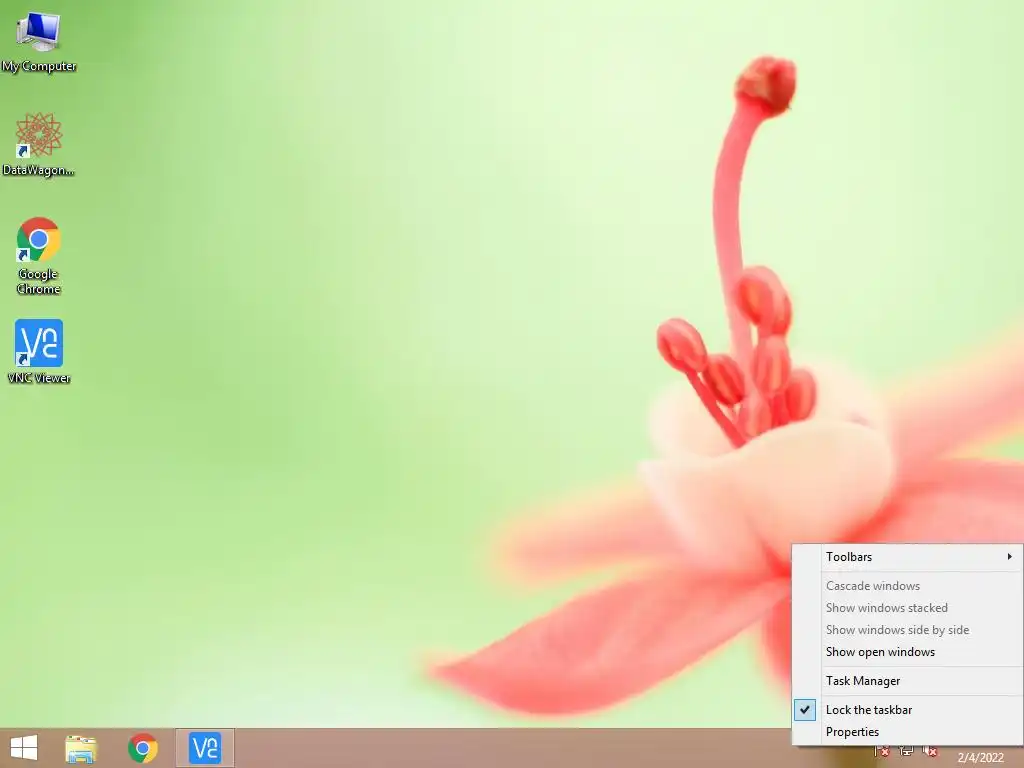The image size is (1024, 768).
Task: Choose Show open windows
Action: pyautogui.click(x=908, y=652)
